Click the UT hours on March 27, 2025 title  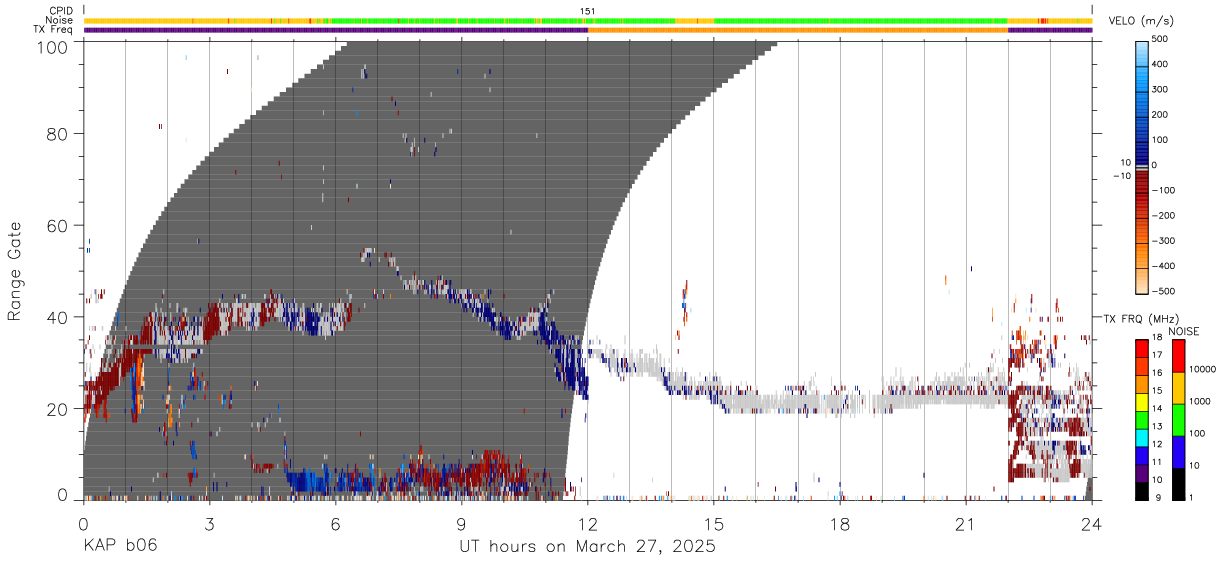587,547
